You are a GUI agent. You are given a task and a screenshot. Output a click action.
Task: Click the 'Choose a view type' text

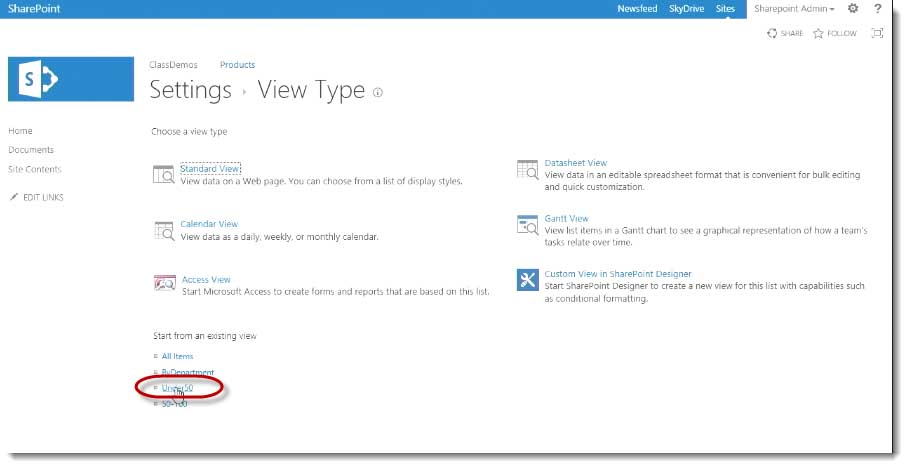pyautogui.click(x=189, y=131)
